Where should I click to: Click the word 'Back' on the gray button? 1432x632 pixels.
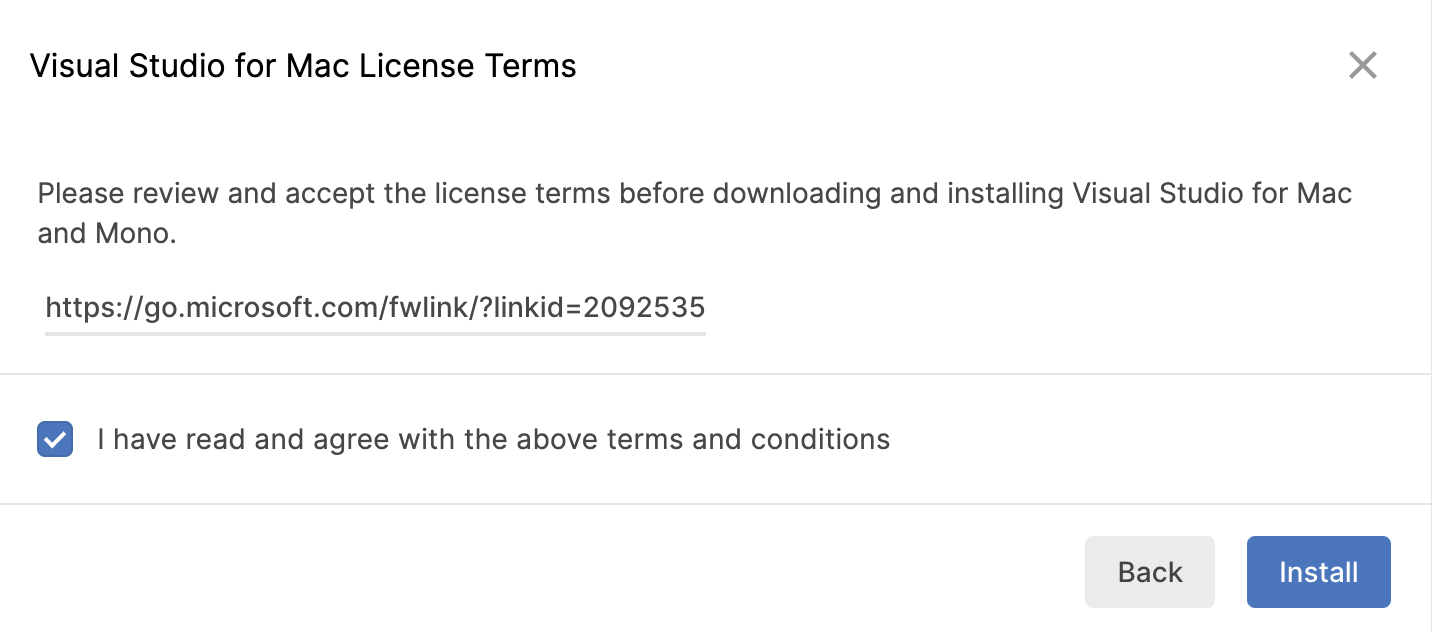pyautogui.click(x=1150, y=572)
